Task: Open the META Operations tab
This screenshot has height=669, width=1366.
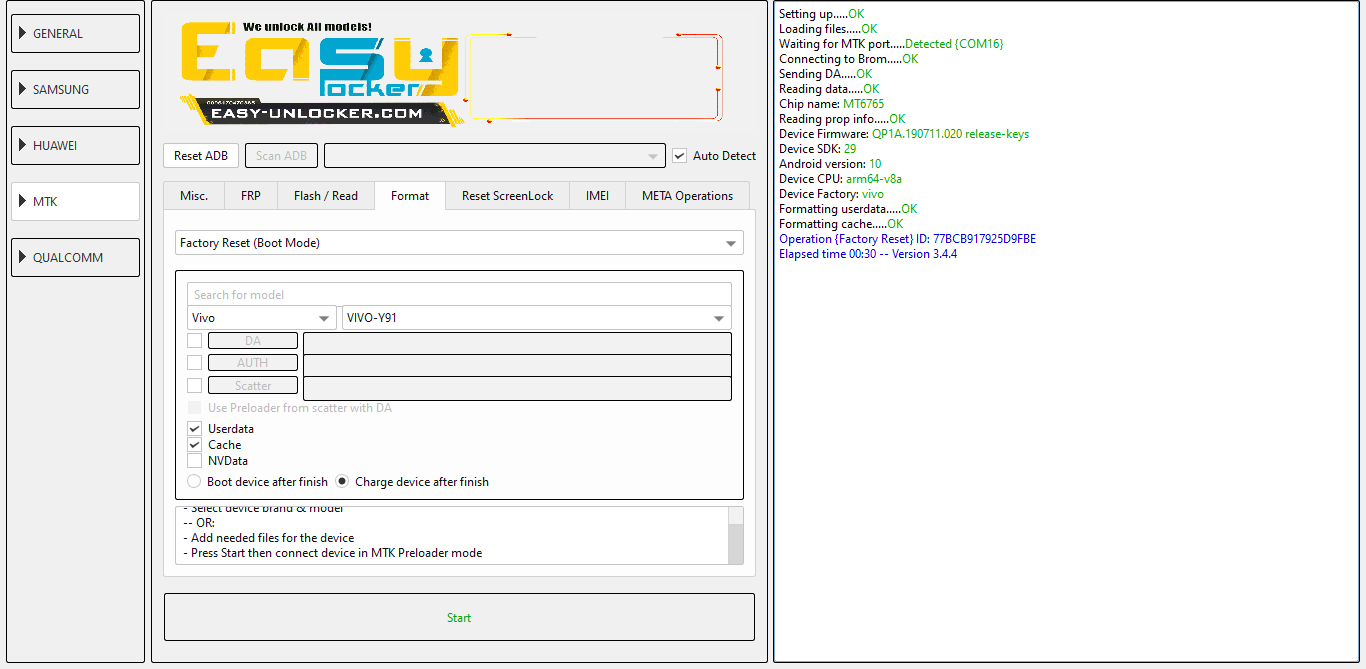Action: tap(687, 196)
